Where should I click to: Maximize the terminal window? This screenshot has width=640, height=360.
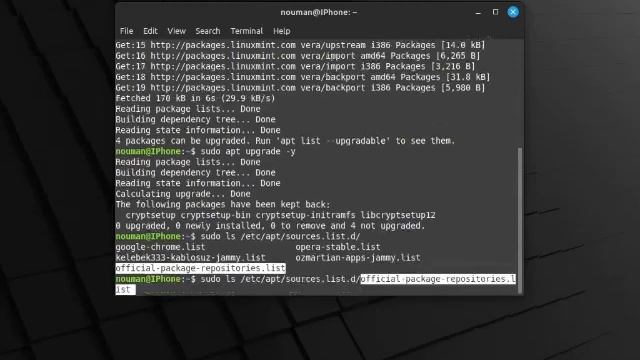tap(495, 12)
